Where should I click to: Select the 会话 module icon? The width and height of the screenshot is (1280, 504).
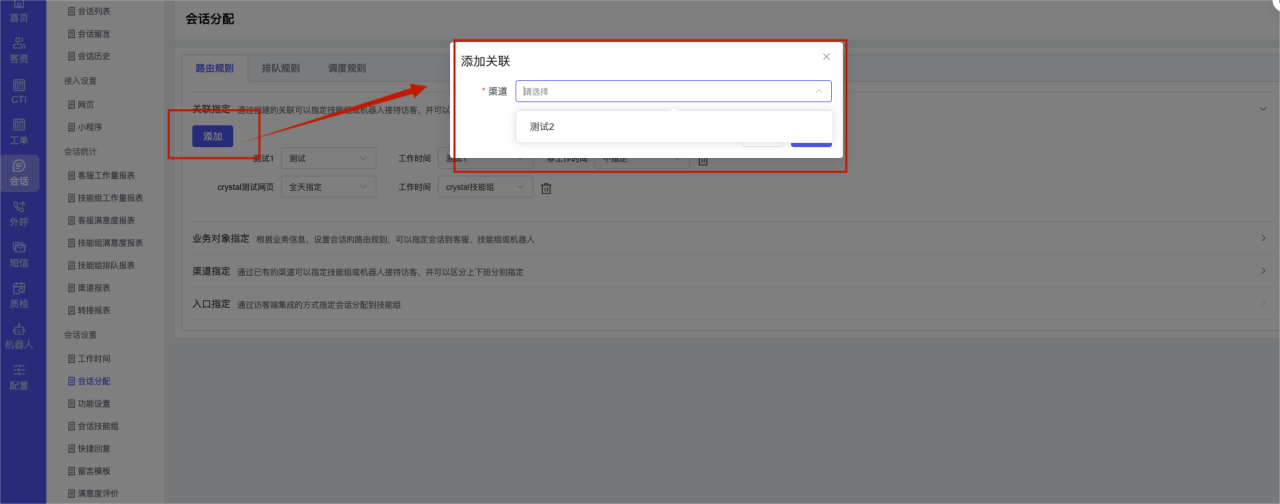coord(19,173)
